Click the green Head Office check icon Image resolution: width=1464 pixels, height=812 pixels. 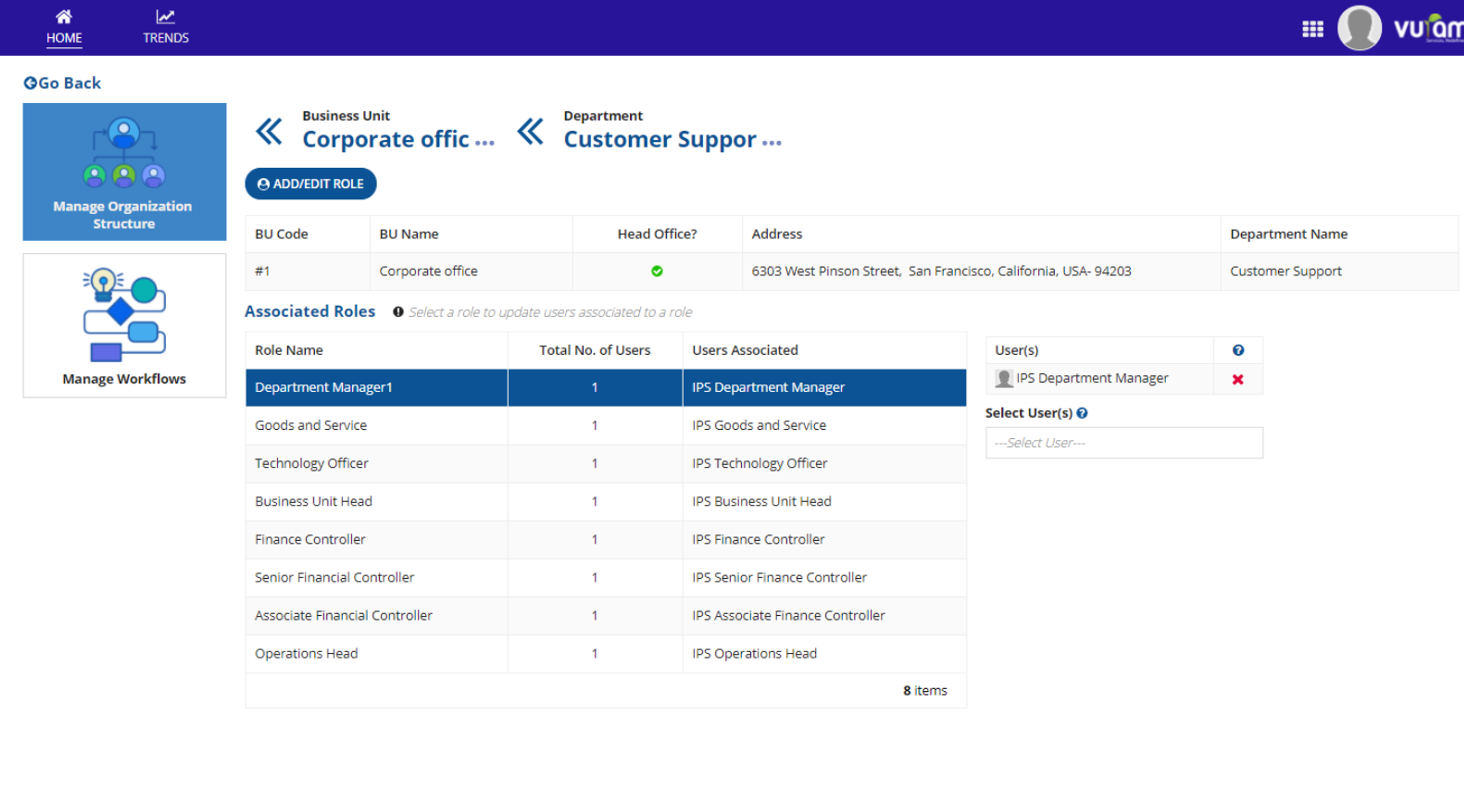(x=657, y=271)
